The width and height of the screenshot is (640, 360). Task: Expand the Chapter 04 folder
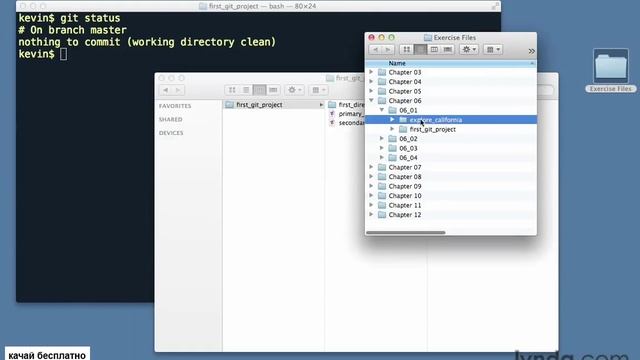click(x=371, y=81)
